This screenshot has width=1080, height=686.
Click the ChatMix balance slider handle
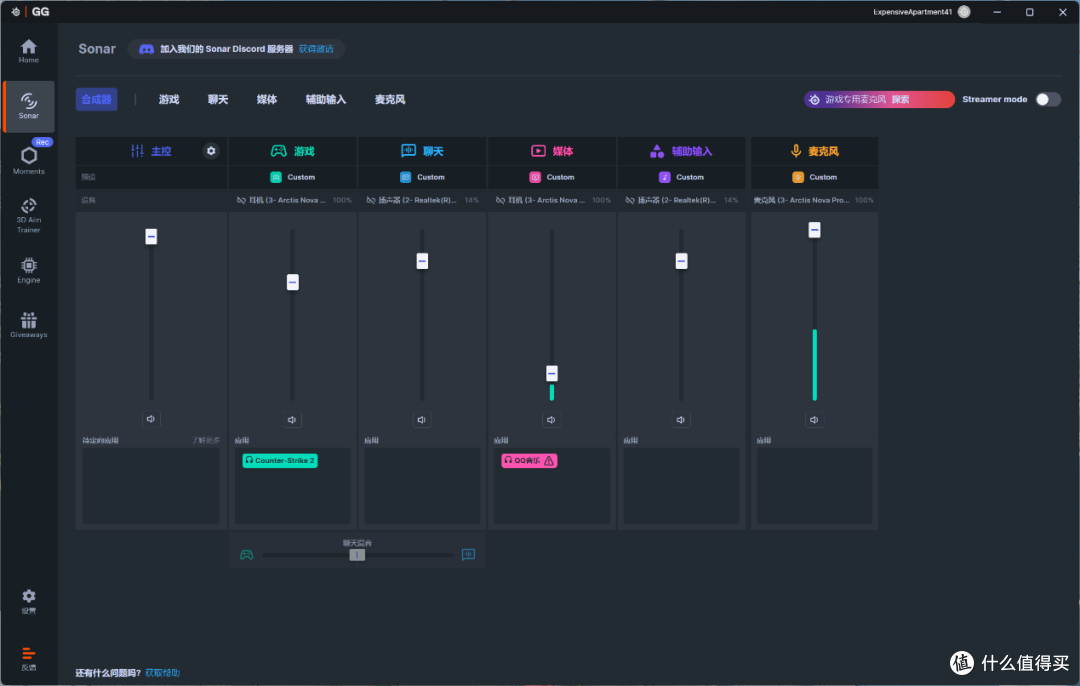click(x=357, y=554)
